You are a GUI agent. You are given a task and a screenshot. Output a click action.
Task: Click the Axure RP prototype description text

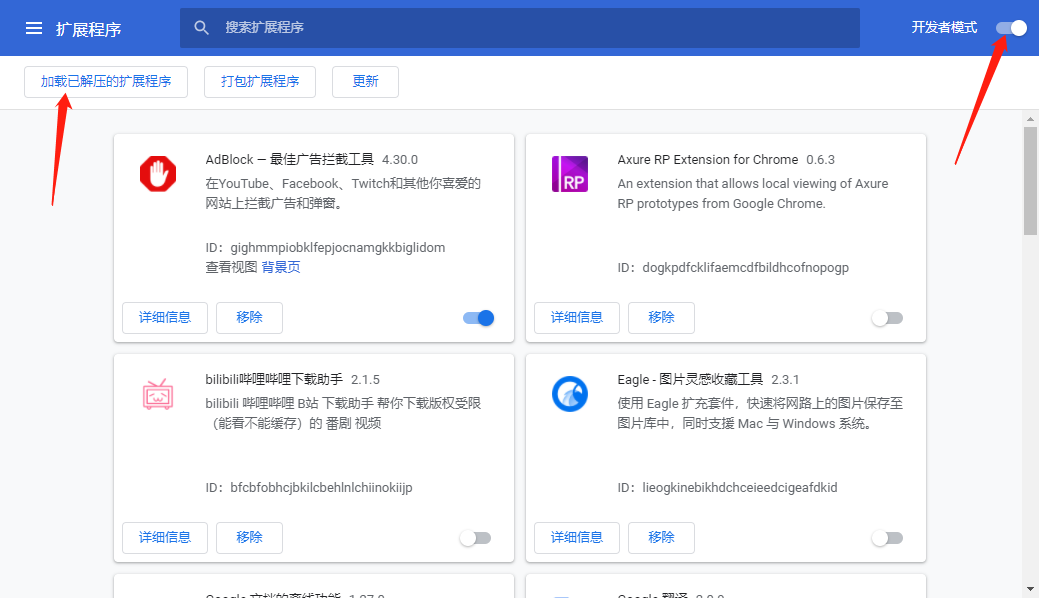[753, 194]
